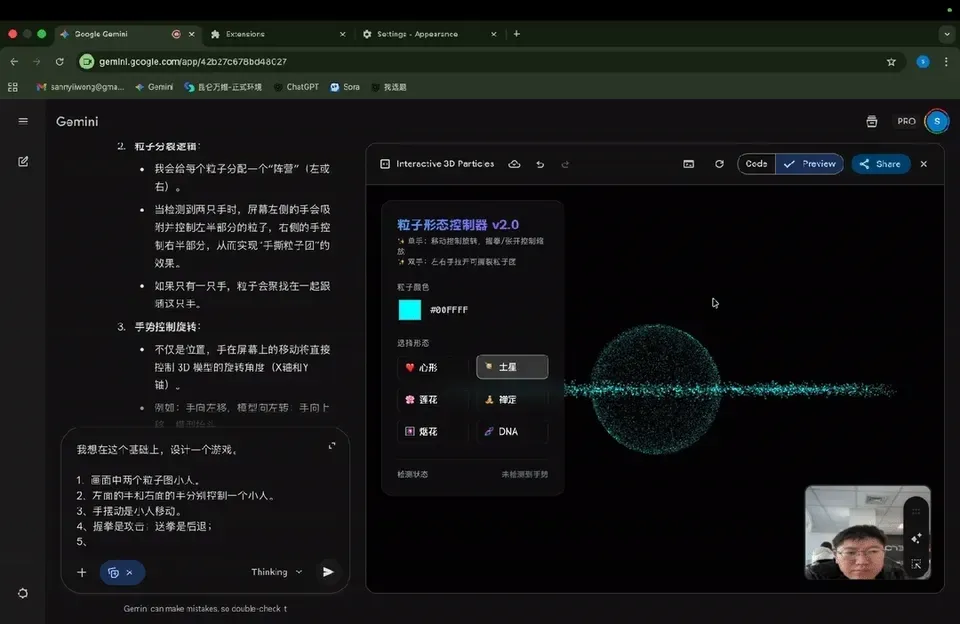The width and height of the screenshot is (960, 624).
Task: Click the webcam video thumbnail
Action: tap(868, 532)
